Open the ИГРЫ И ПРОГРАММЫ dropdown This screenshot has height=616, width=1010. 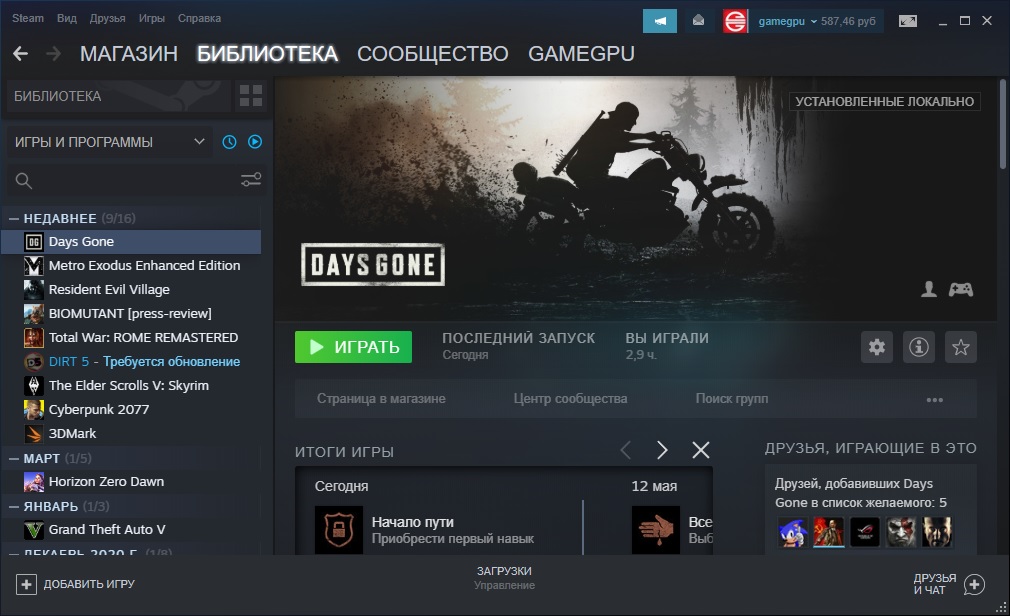point(110,142)
